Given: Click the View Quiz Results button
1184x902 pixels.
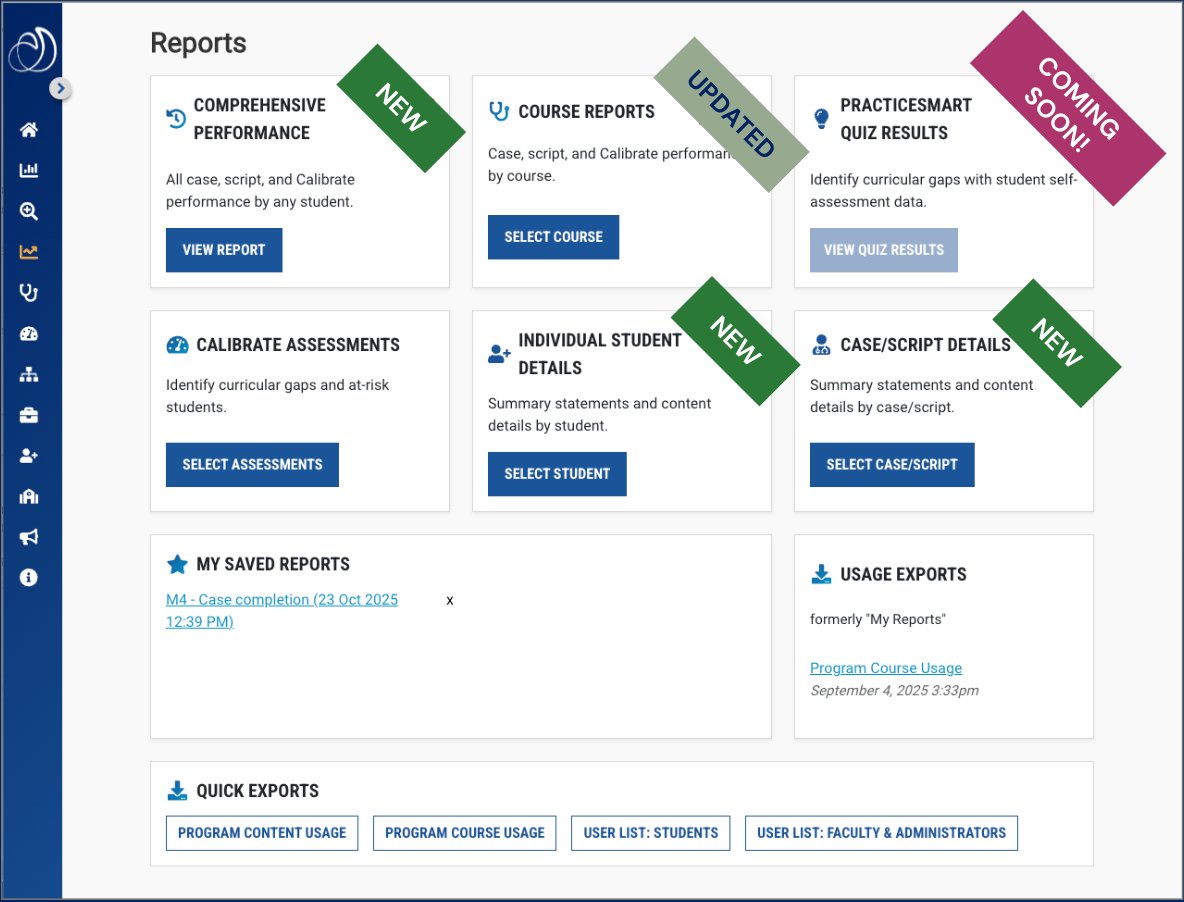Looking at the screenshot, I should pyautogui.click(x=883, y=250).
